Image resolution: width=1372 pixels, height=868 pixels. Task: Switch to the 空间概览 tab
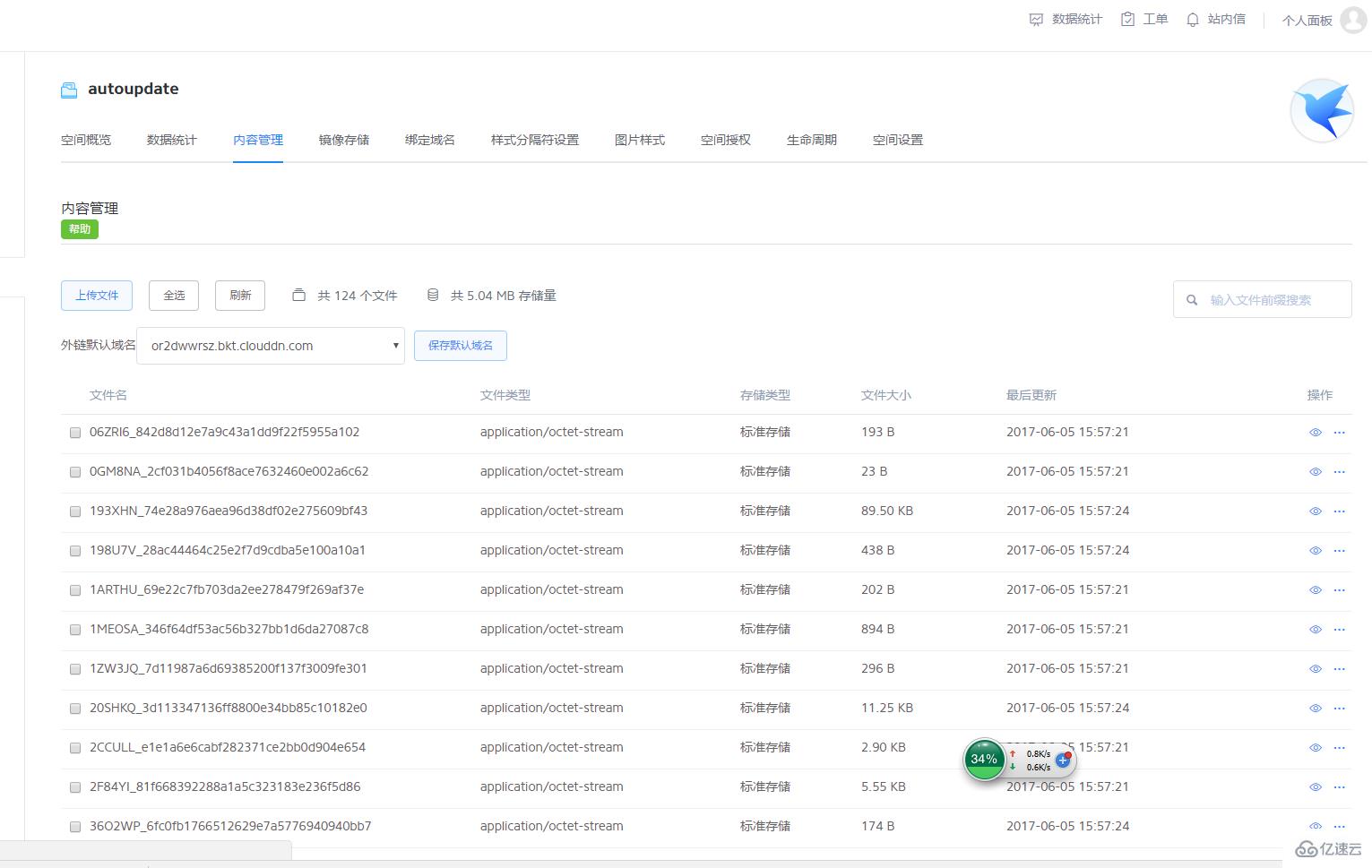86,140
